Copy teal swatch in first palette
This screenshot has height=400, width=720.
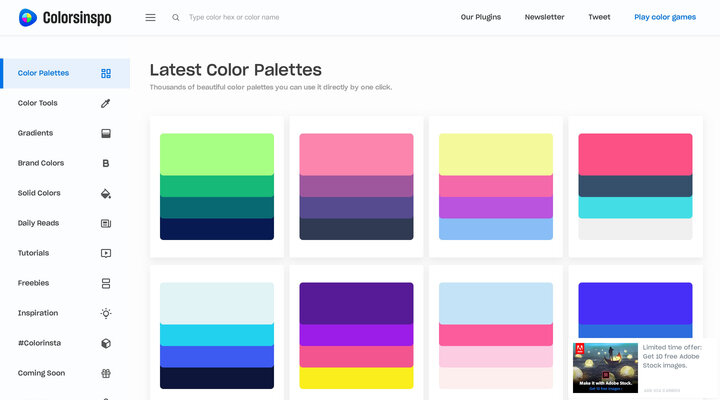point(217,208)
